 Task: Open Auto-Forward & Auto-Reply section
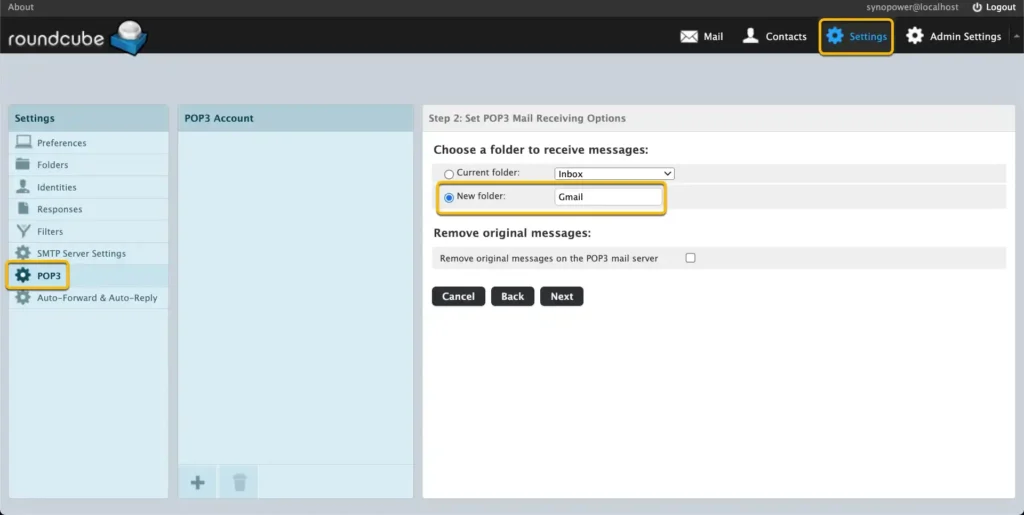(88, 298)
